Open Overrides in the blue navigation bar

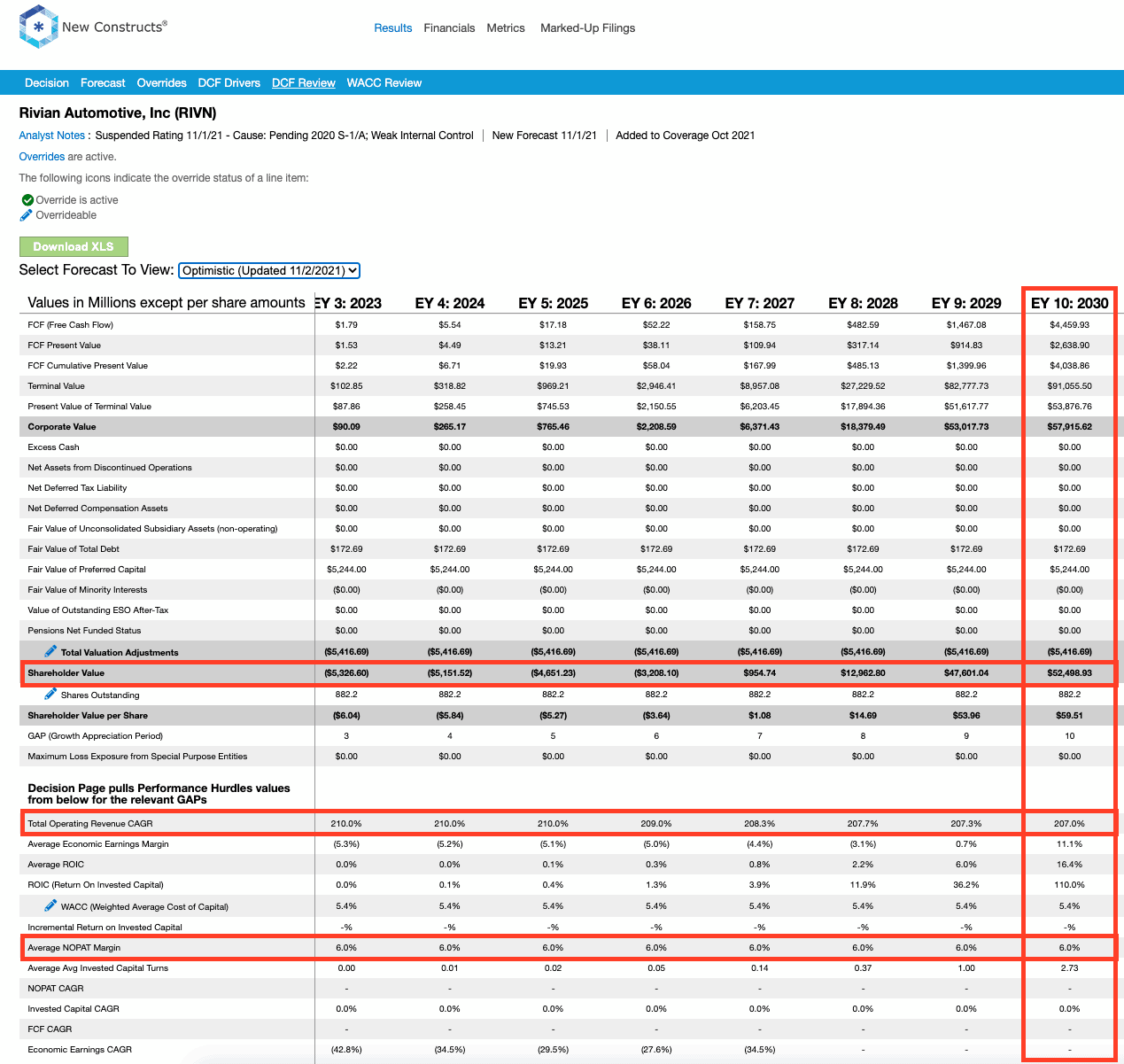(x=161, y=83)
